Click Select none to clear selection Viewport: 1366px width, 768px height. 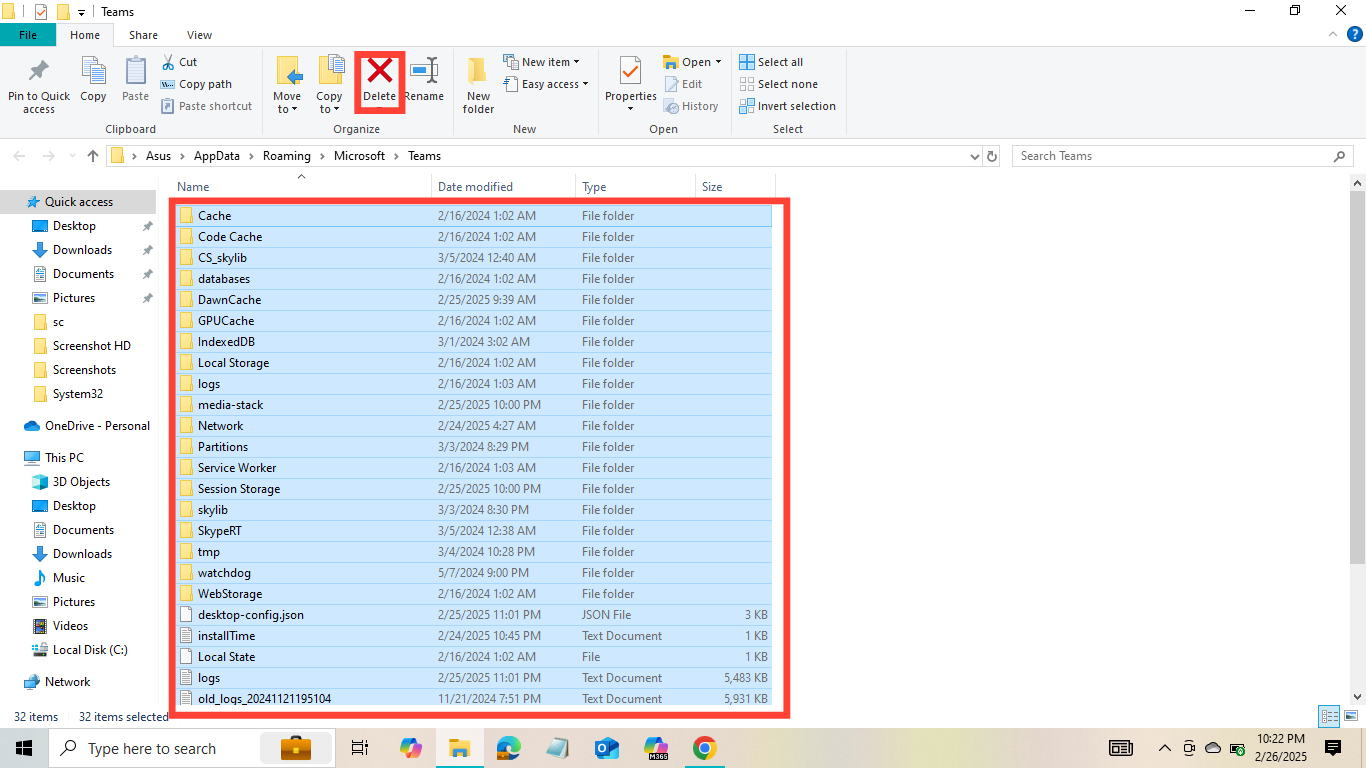tap(779, 84)
